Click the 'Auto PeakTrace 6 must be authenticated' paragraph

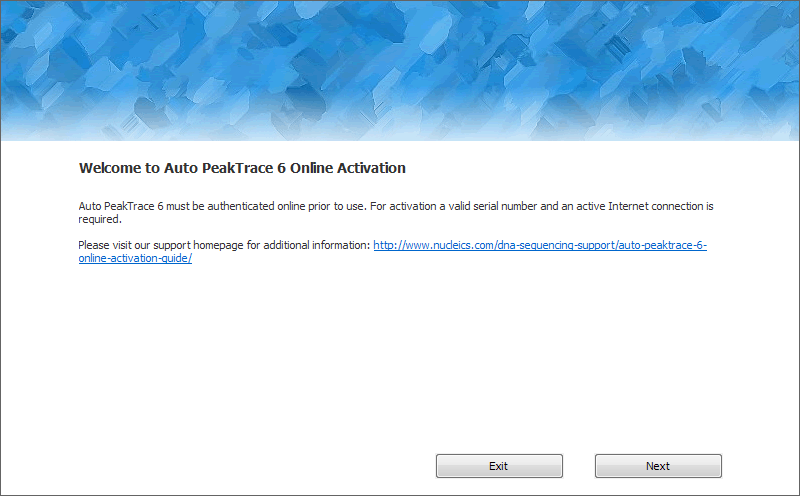pyautogui.click(x=395, y=212)
